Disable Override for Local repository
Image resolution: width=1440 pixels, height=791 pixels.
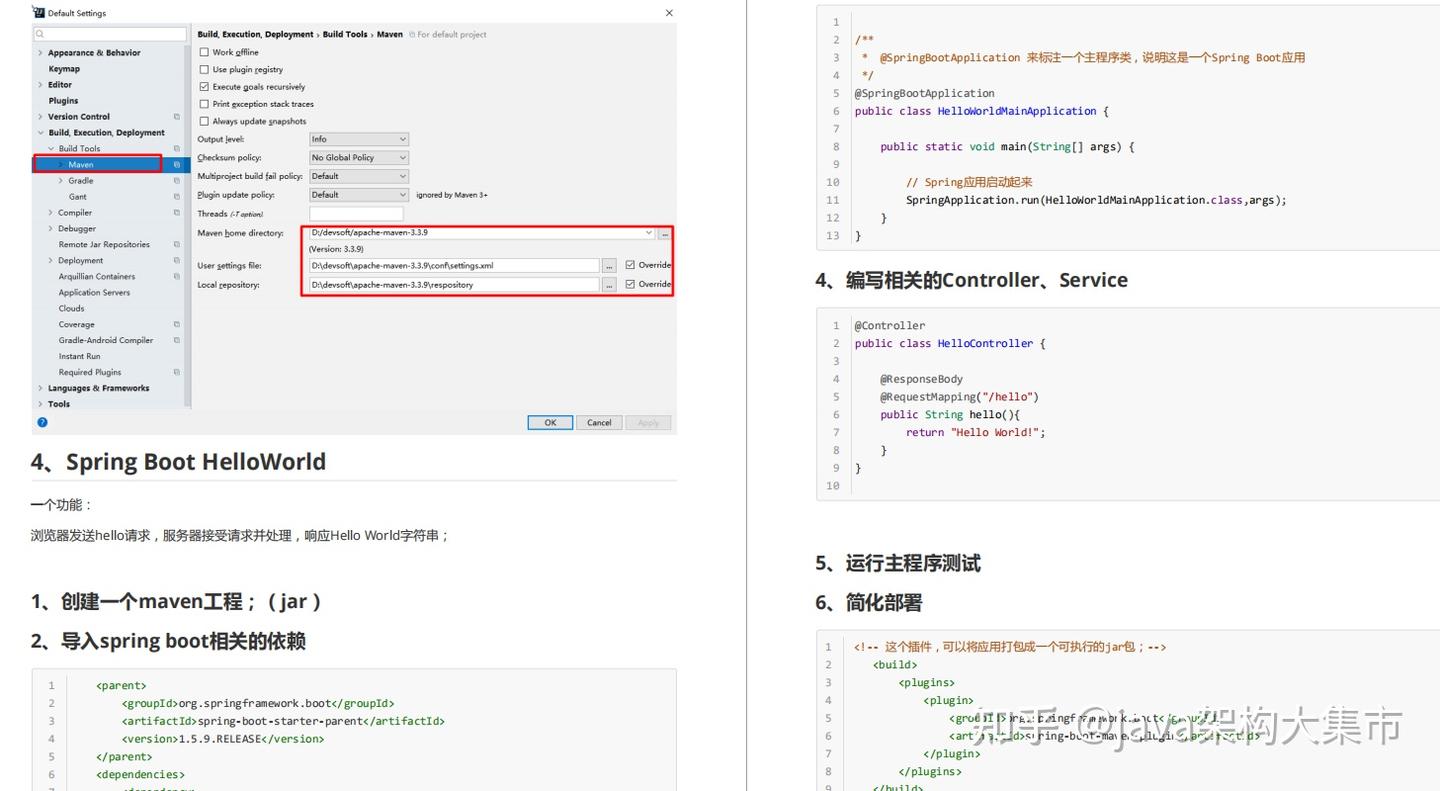pos(630,285)
